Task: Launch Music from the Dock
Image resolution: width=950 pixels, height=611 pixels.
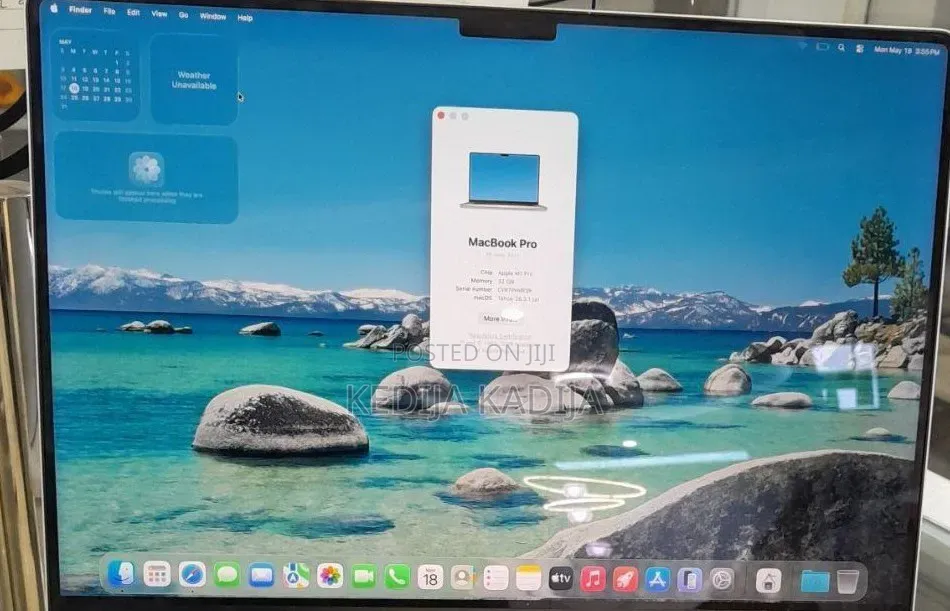Action: tap(593, 579)
